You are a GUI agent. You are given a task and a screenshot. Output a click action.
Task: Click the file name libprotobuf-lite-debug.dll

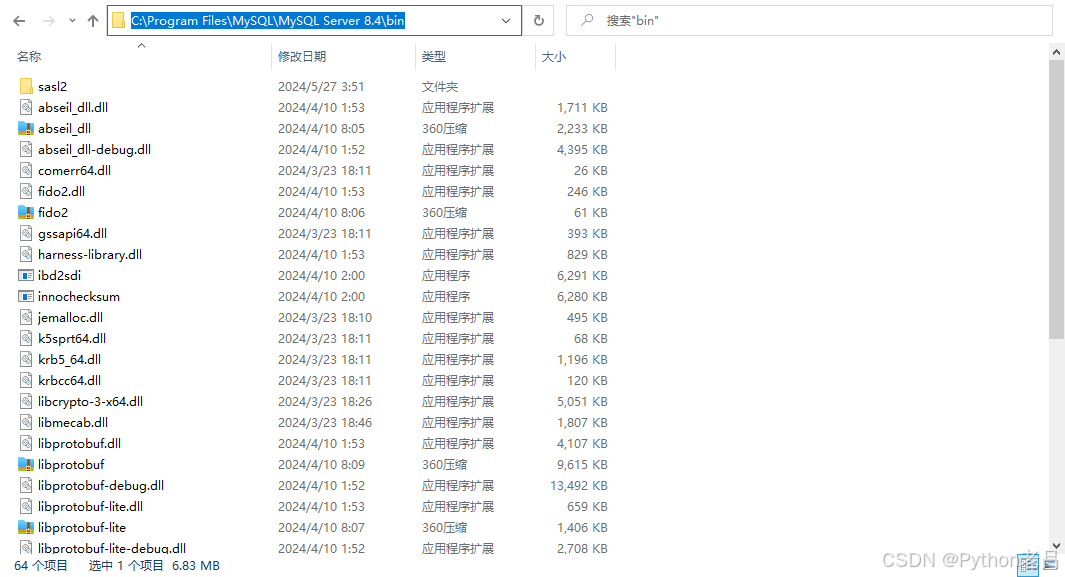(112, 548)
